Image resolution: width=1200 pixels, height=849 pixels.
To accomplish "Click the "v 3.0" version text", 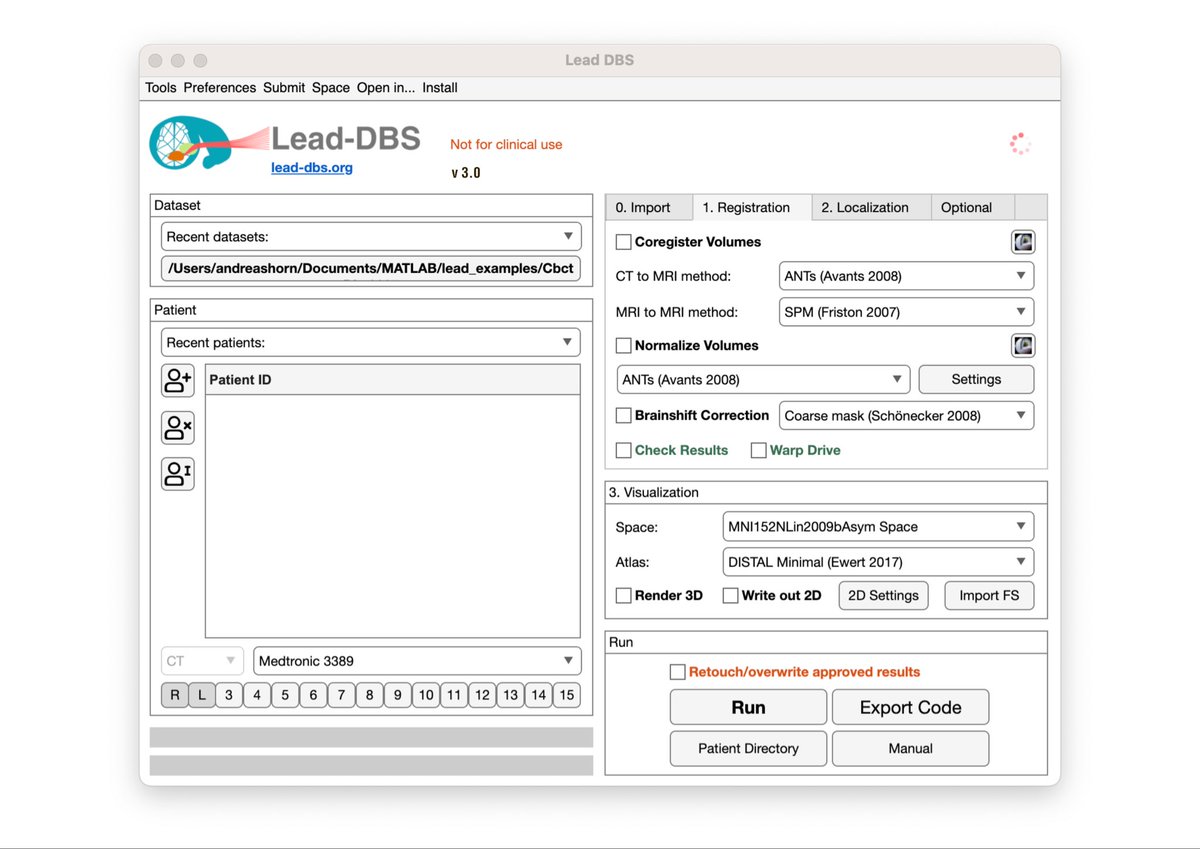I will point(466,173).
